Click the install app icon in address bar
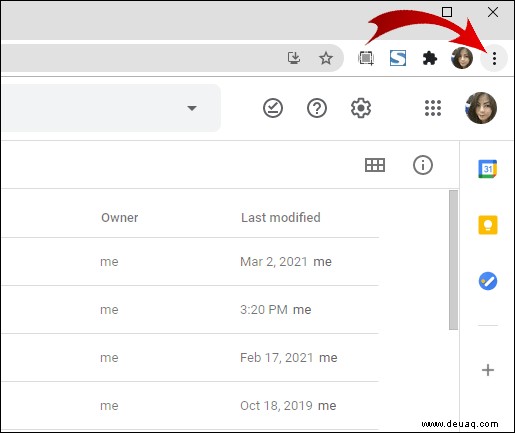 click(x=294, y=58)
